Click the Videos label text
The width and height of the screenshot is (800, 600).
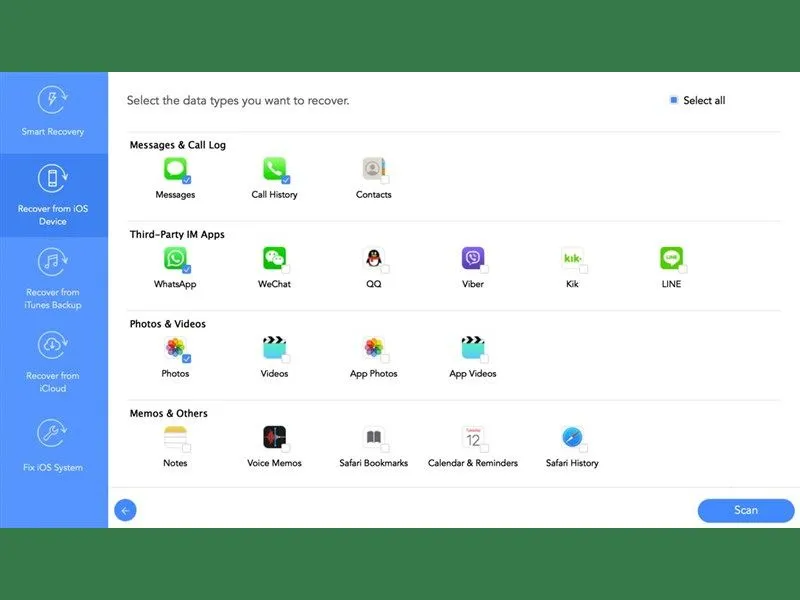point(274,373)
